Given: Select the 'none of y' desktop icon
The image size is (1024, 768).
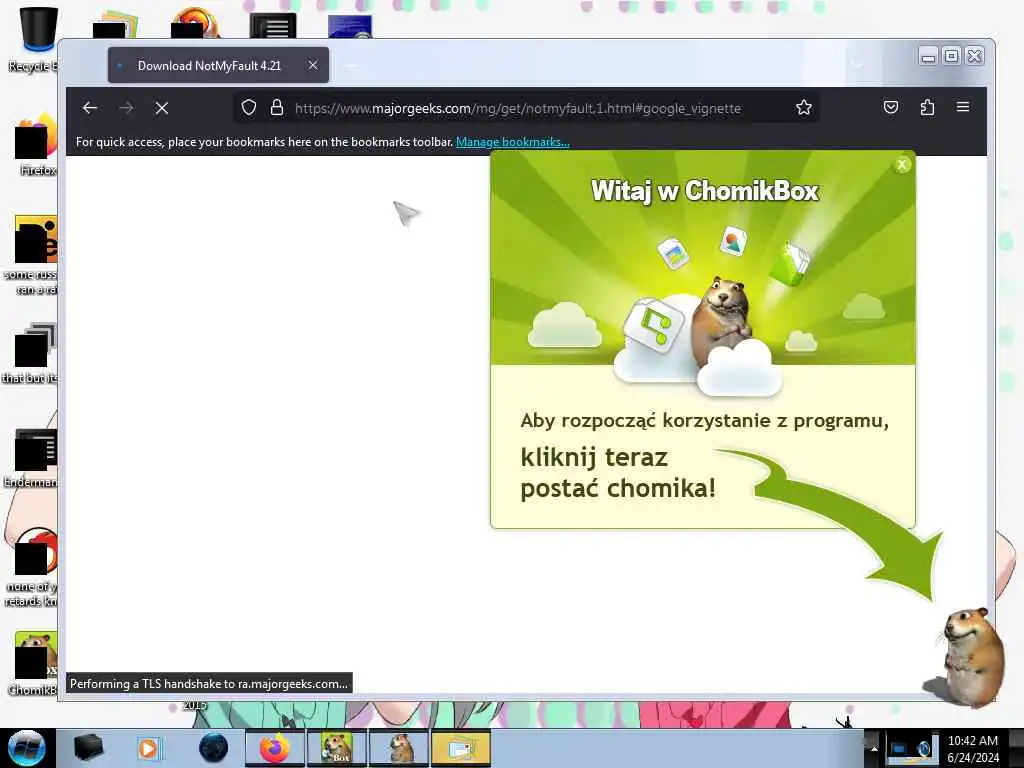Looking at the screenshot, I should pos(33,567).
